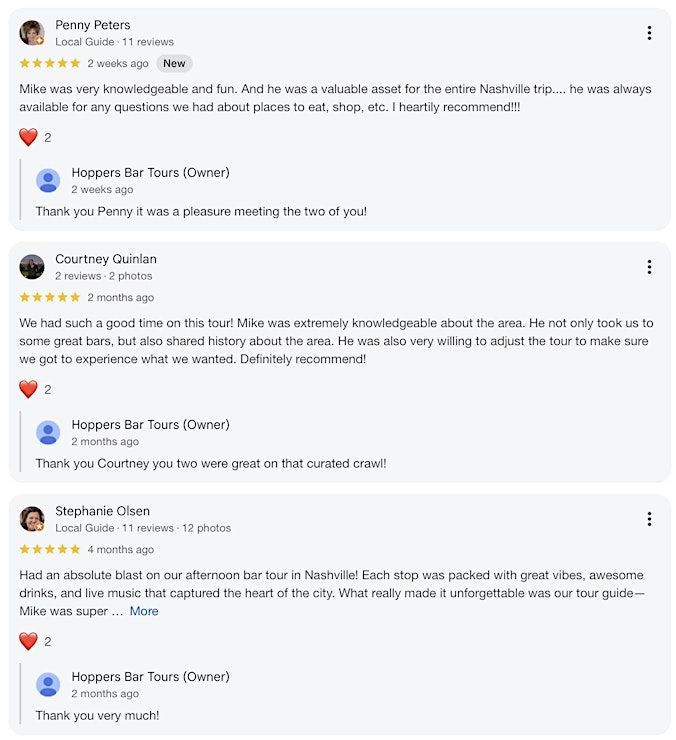Open Stephanie Olsen's reviewer profile name
Viewport: 676px width, 740px height.
point(102,511)
